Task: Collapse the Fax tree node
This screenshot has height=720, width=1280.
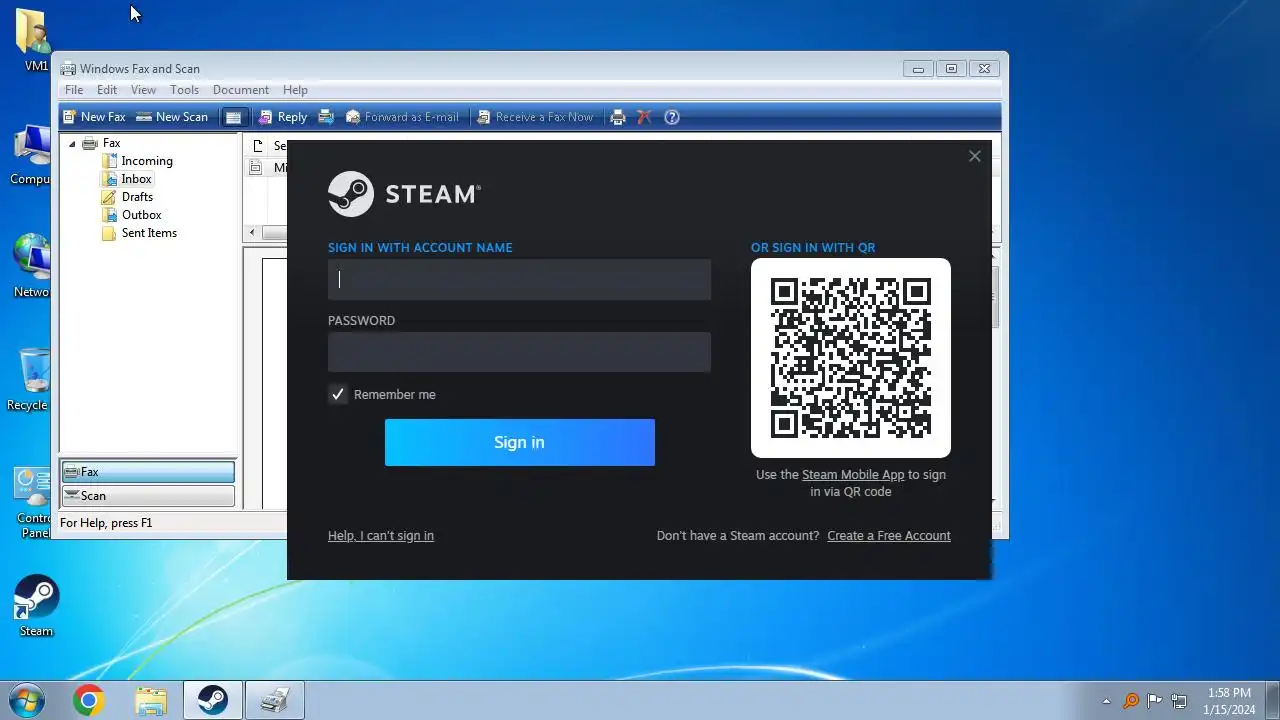Action: 72,143
